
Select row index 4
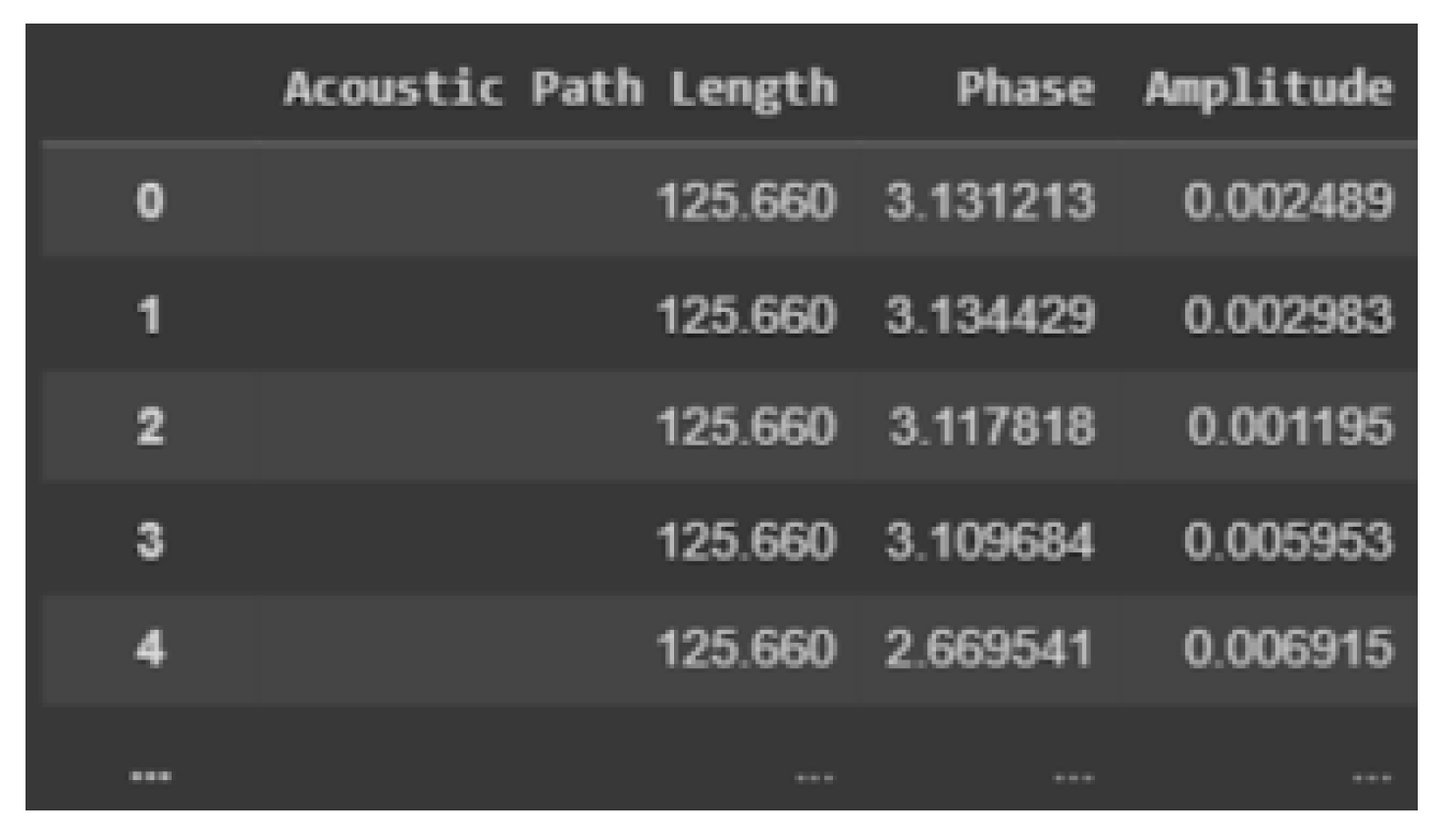[x=150, y=649]
